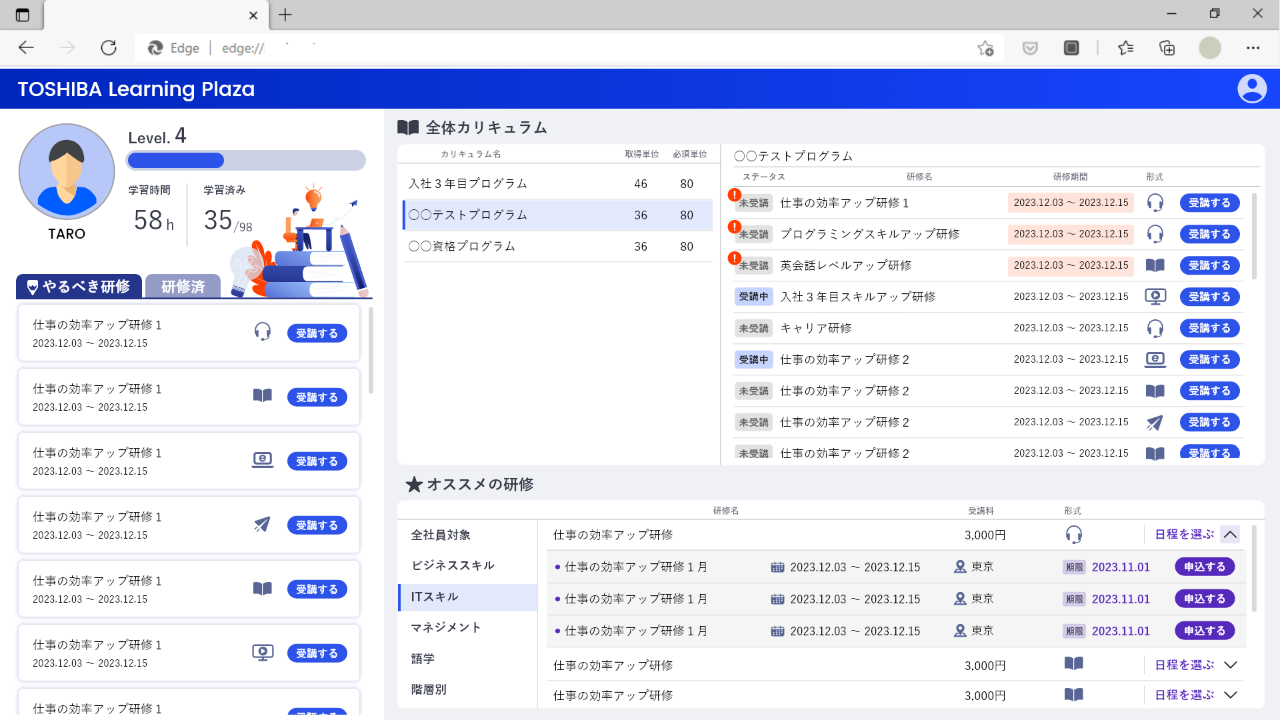Click the Level 4 progress bar

(245, 161)
